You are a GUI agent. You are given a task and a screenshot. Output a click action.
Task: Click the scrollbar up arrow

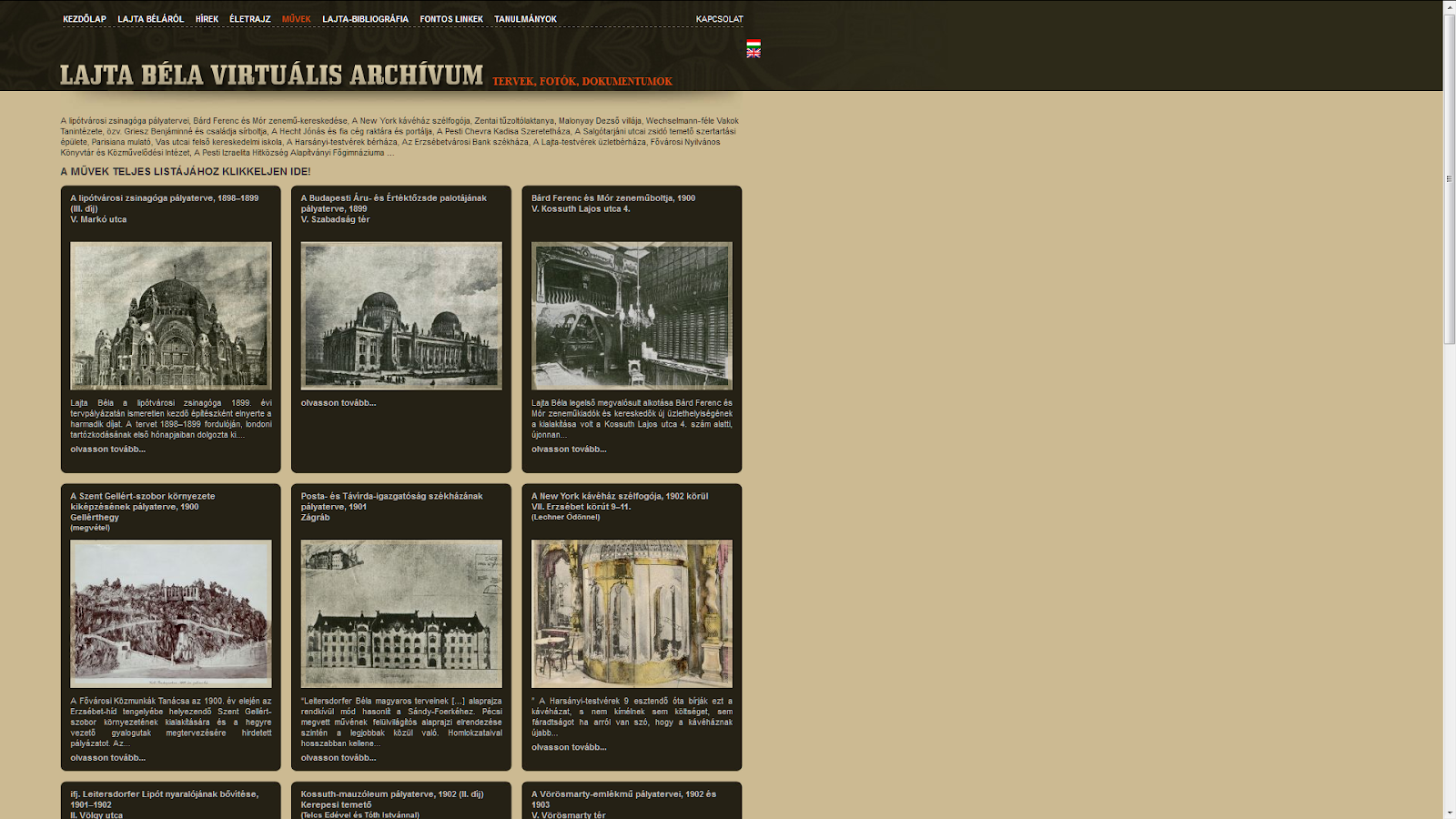[x=1450, y=6]
